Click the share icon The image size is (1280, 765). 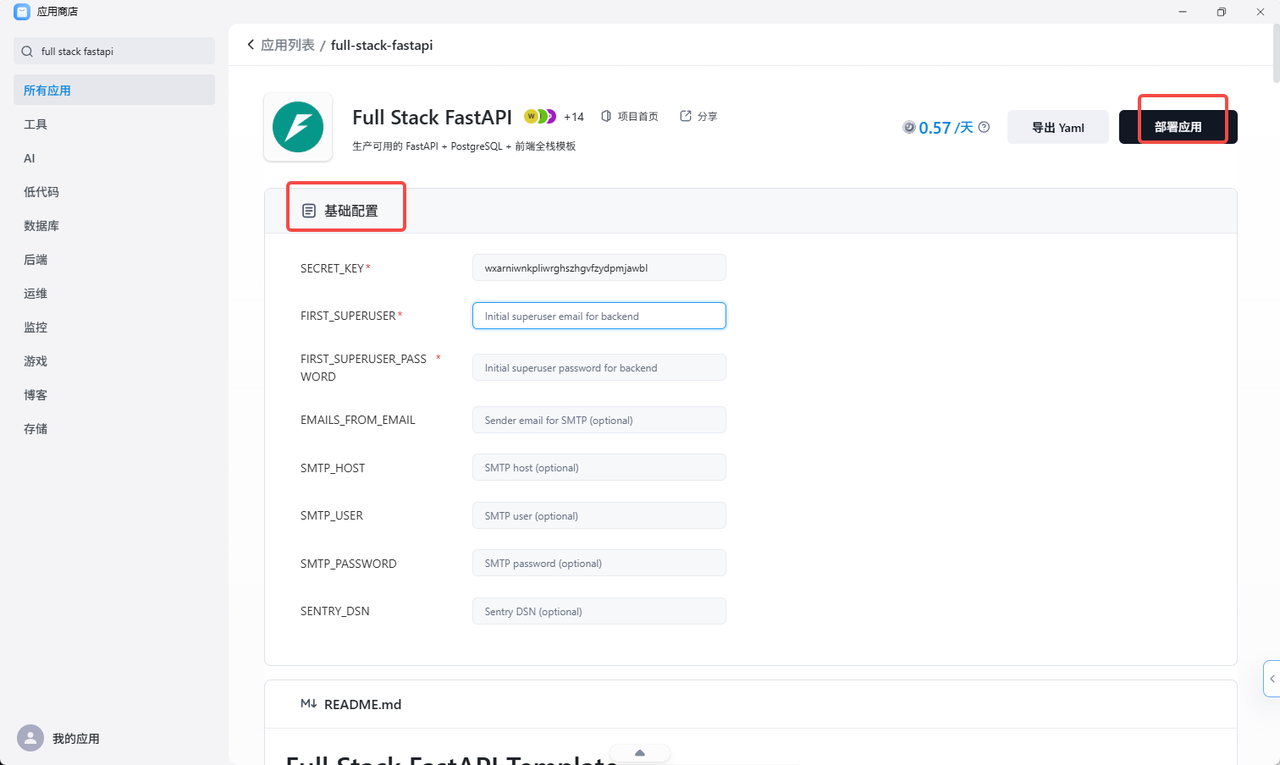(686, 117)
